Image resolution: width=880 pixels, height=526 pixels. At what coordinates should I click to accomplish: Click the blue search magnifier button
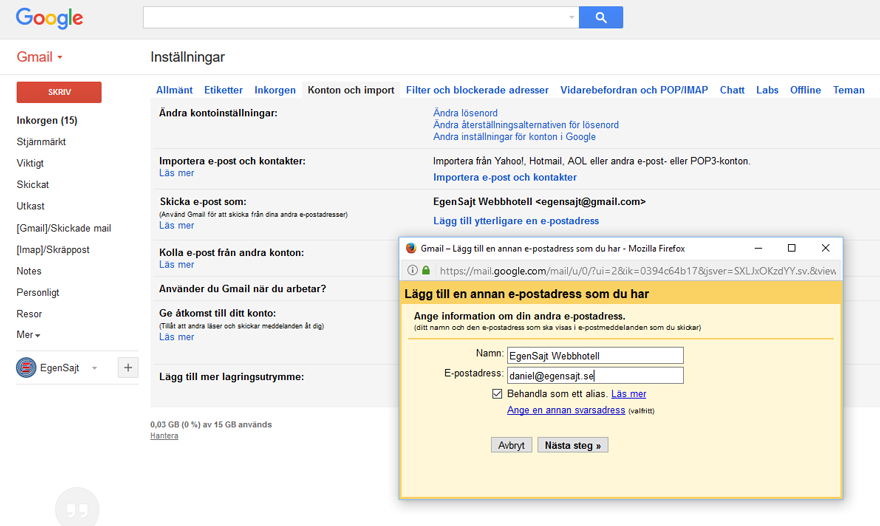(601, 17)
